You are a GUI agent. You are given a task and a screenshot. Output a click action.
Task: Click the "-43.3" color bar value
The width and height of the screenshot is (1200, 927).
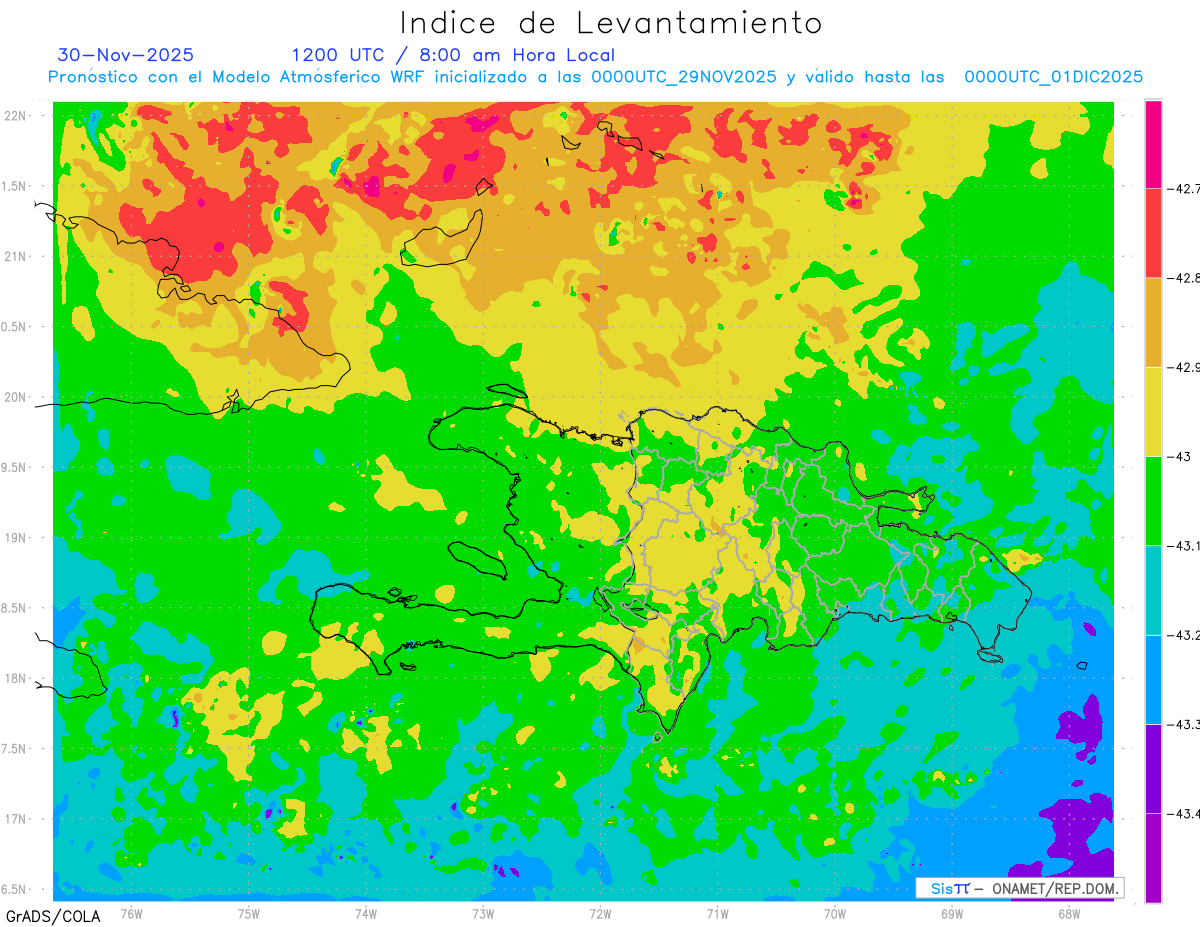1183,724
